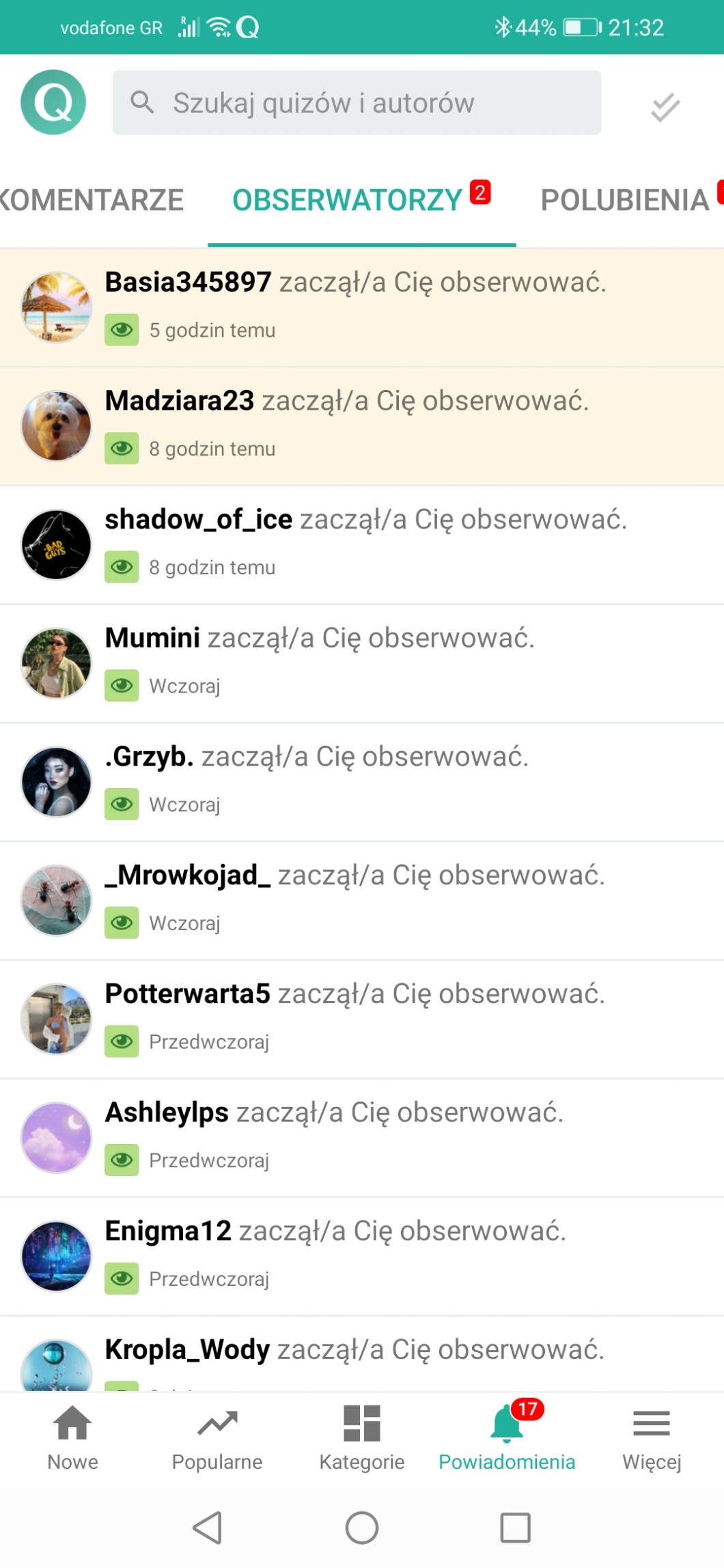This screenshot has width=724, height=1568.
Task: Open the Kategorie grid icon
Action: click(362, 1424)
